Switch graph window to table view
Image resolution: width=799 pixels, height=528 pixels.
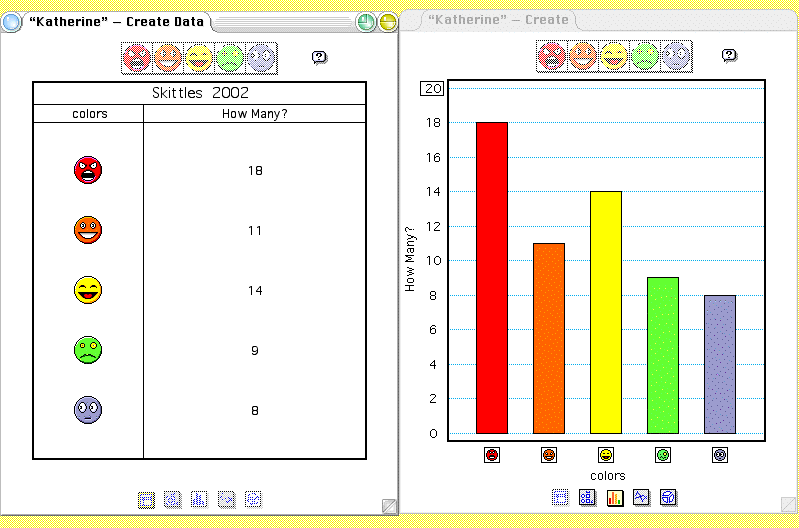[x=560, y=497]
